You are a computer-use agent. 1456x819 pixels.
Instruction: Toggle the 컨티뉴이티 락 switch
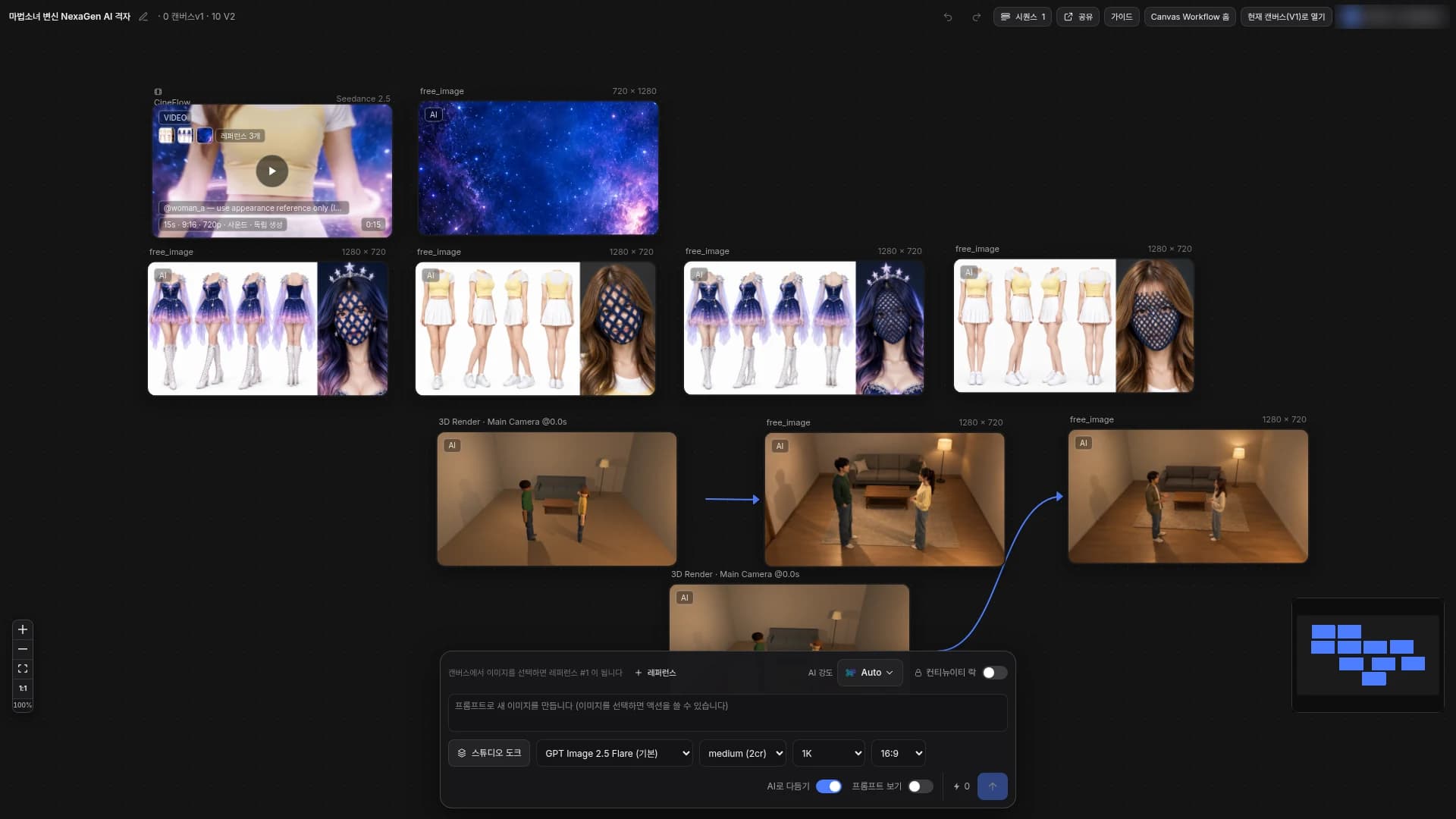coord(994,673)
